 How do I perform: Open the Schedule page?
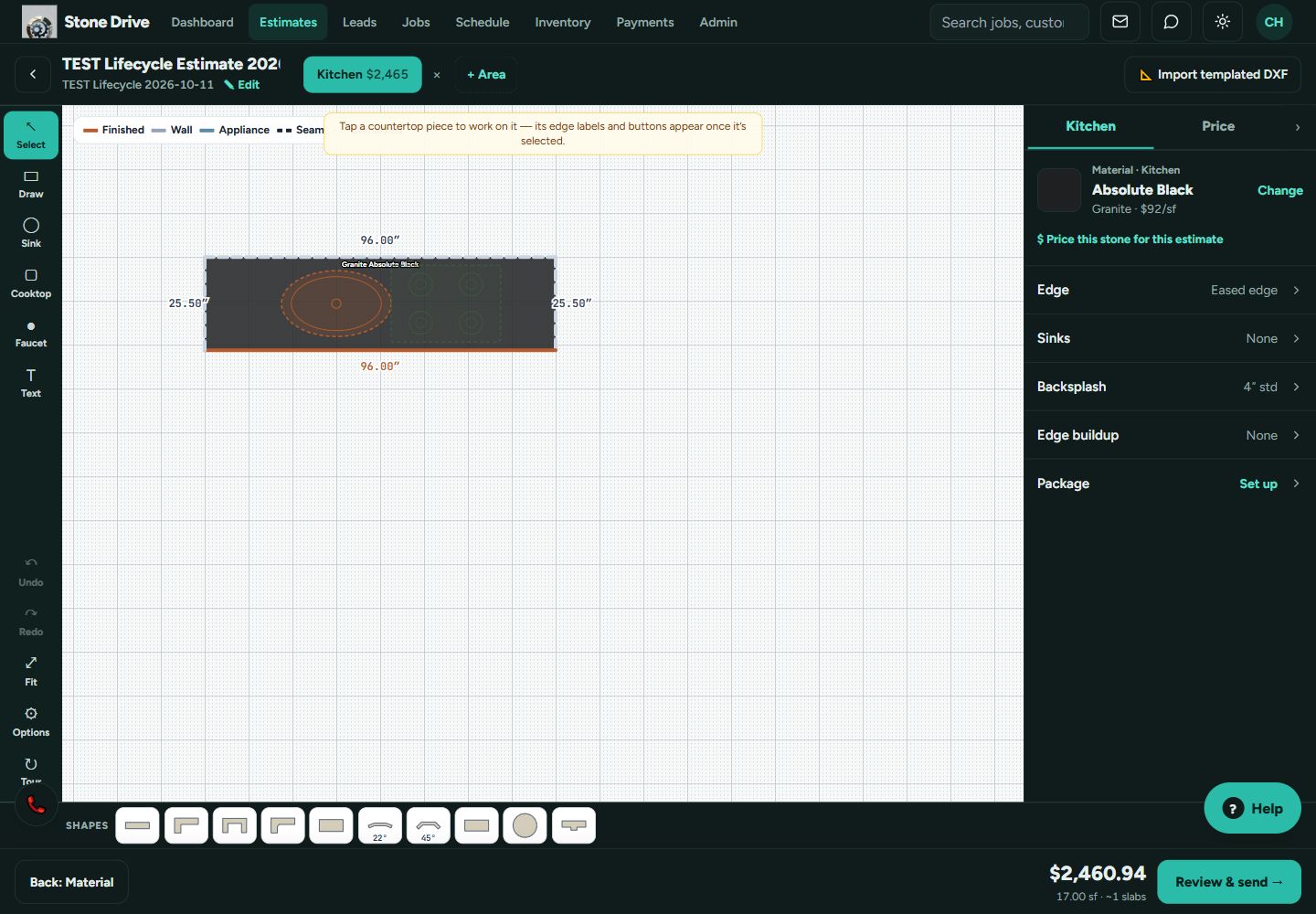click(483, 22)
